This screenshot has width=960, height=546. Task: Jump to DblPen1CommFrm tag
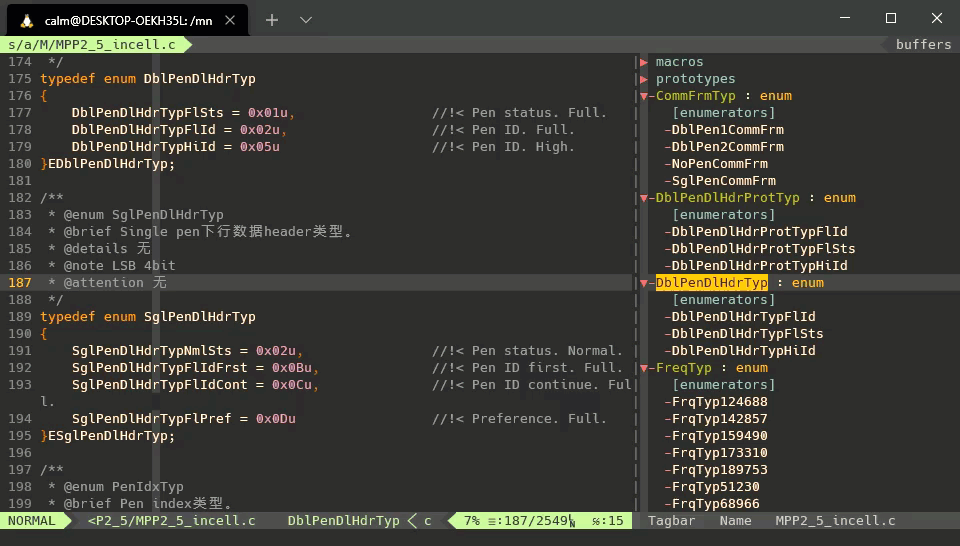tap(727, 130)
